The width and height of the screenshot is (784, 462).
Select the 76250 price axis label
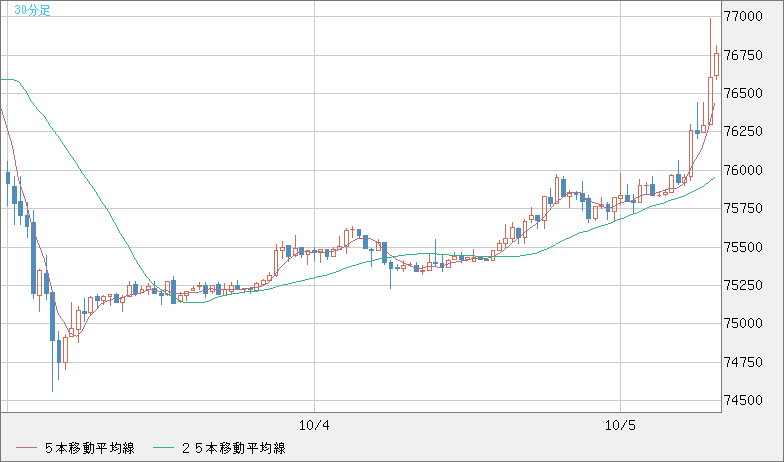pyautogui.click(x=744, y=132)
